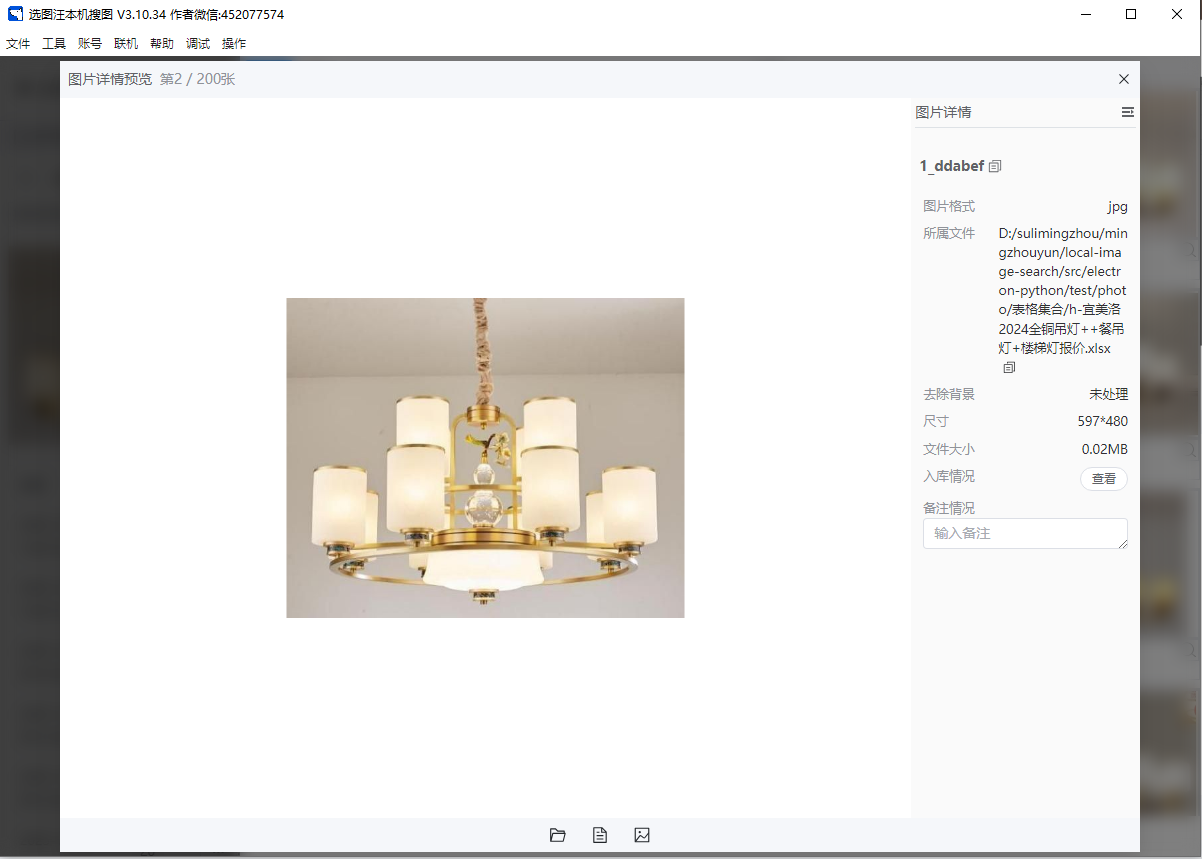Image resolution: width=1202 pixels, height=859 pixels.
Task: Click the app logo in the title bar
Action: click(x=15, y=15)
